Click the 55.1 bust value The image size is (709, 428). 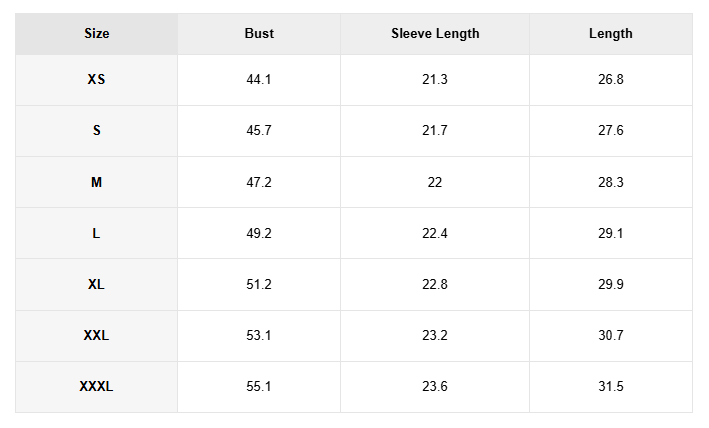259,386
